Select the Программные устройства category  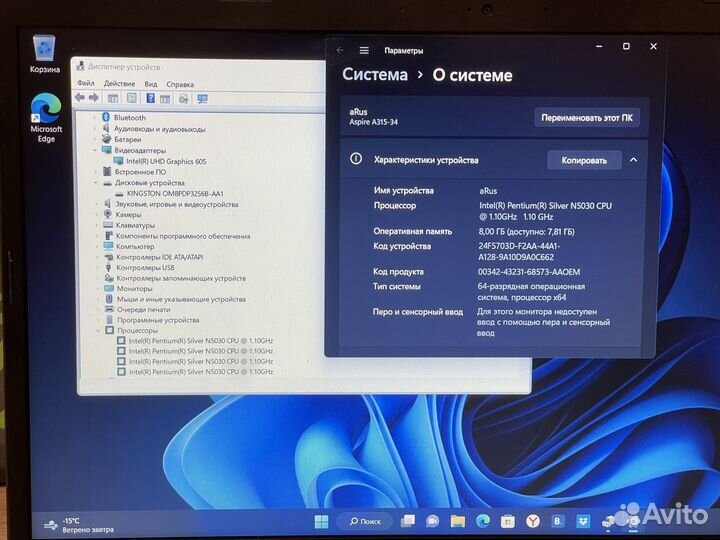[x=158, y=320]
